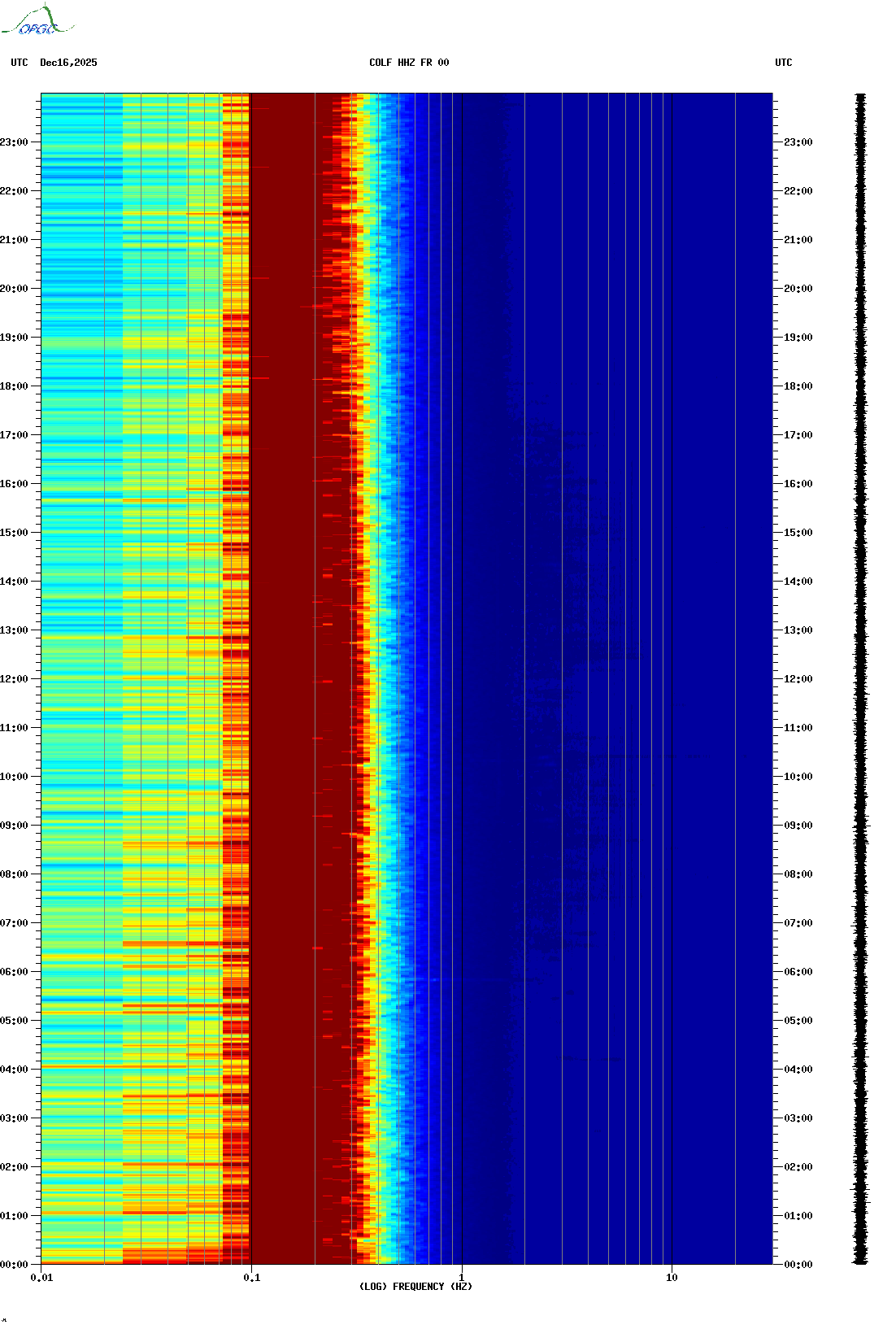Select the 06:00 tick on left axis
This screenshot has width=896, height=1329.
pyautogui.click(x=14, y=972)
